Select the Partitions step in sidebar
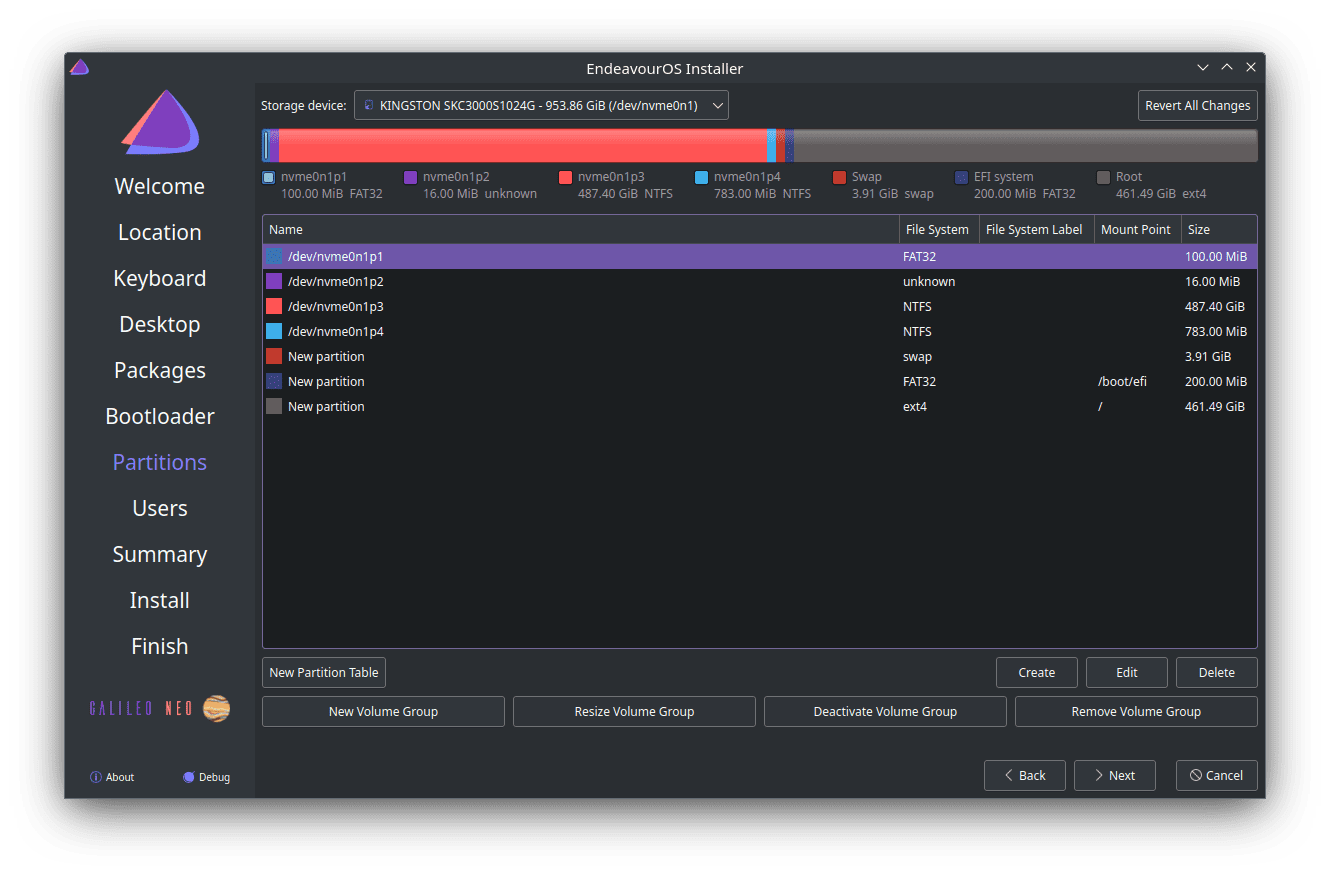This screenshot has height=875, width=1330. point(160,462)
